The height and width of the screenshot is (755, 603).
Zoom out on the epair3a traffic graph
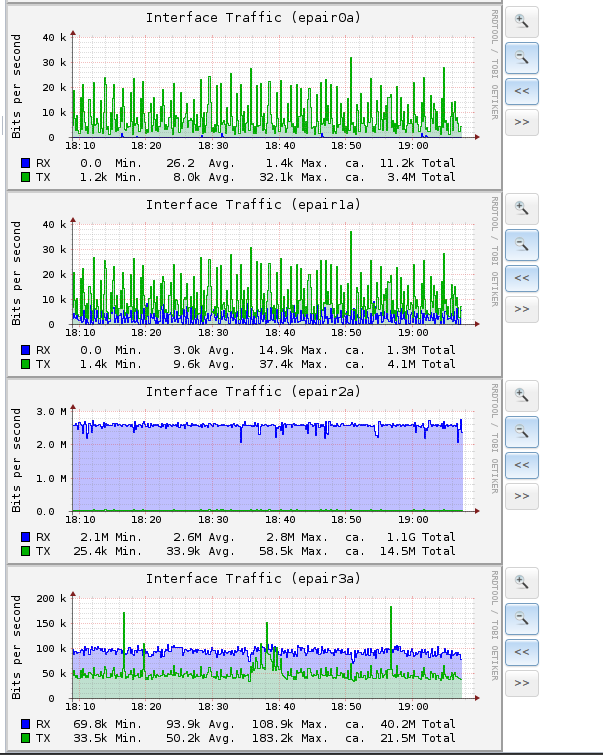(x=521, y=617)
